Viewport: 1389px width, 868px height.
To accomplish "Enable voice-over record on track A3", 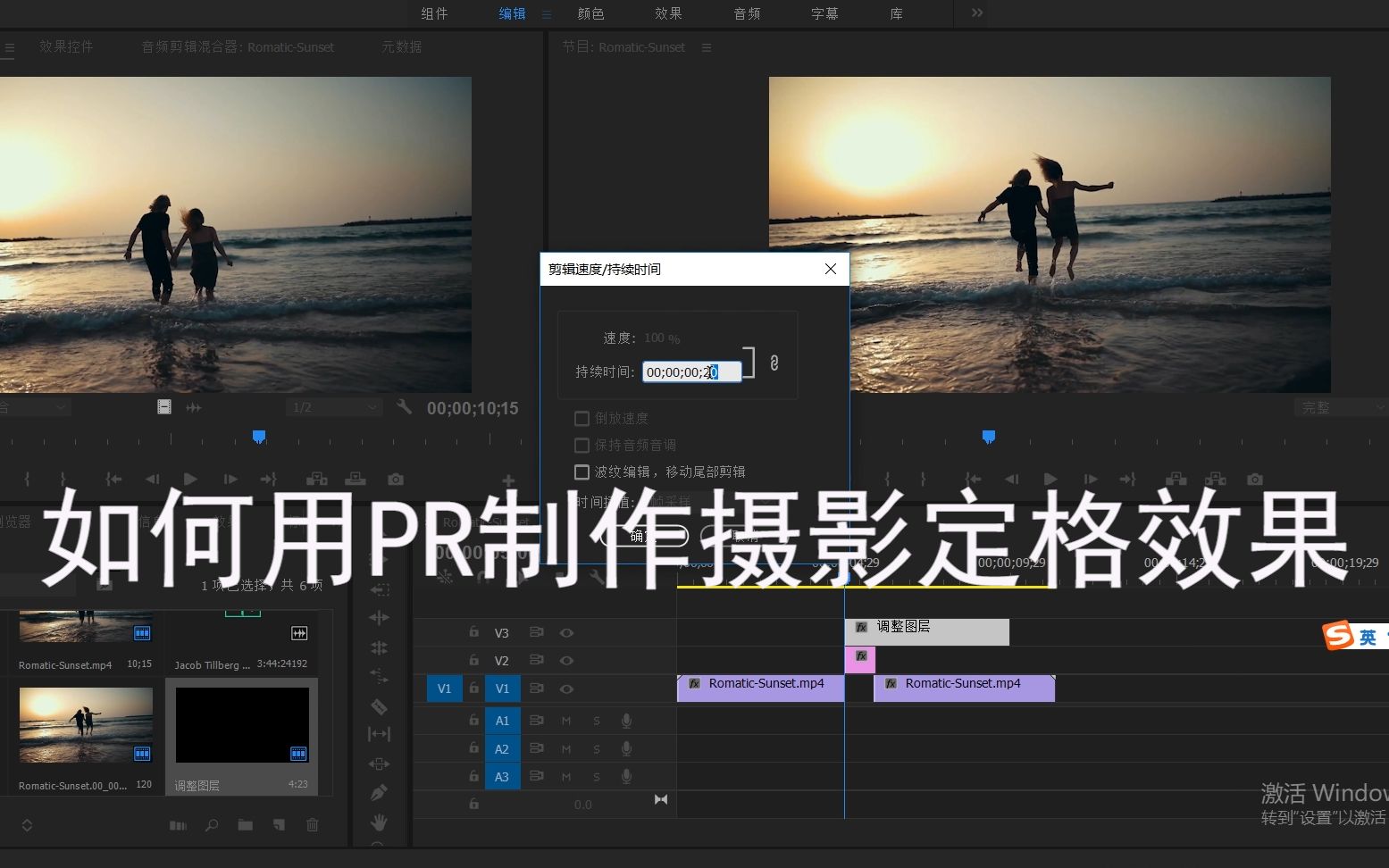I will 627,776.
